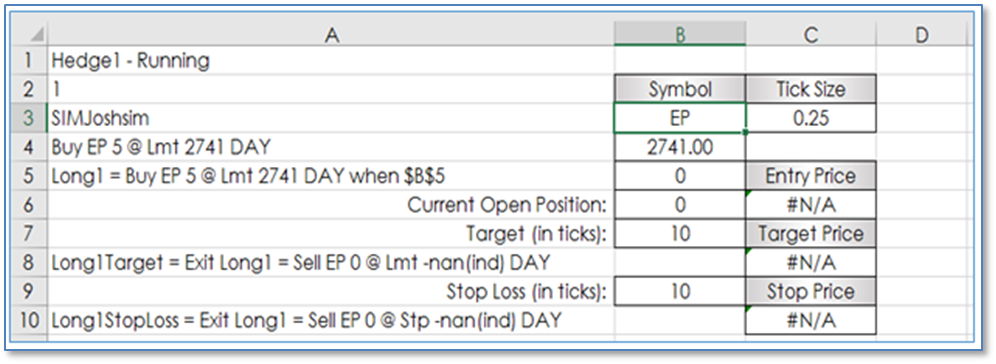The height and width of the screenshot is (364, 996).
Task: Select the SIMJoshsim account cell
Action: (331, 119)
